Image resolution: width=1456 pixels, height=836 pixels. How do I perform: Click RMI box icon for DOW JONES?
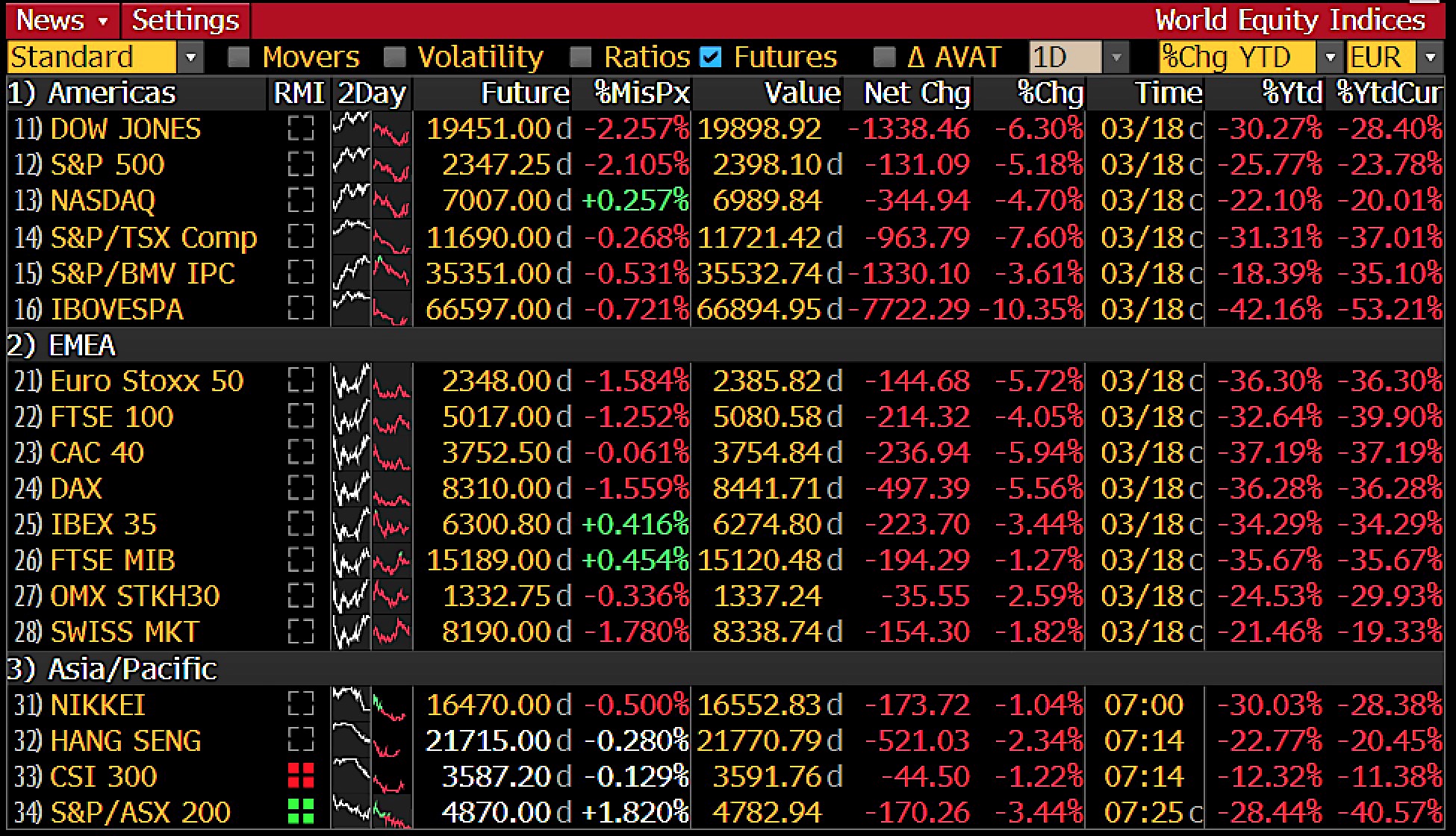tap(301, 129)
